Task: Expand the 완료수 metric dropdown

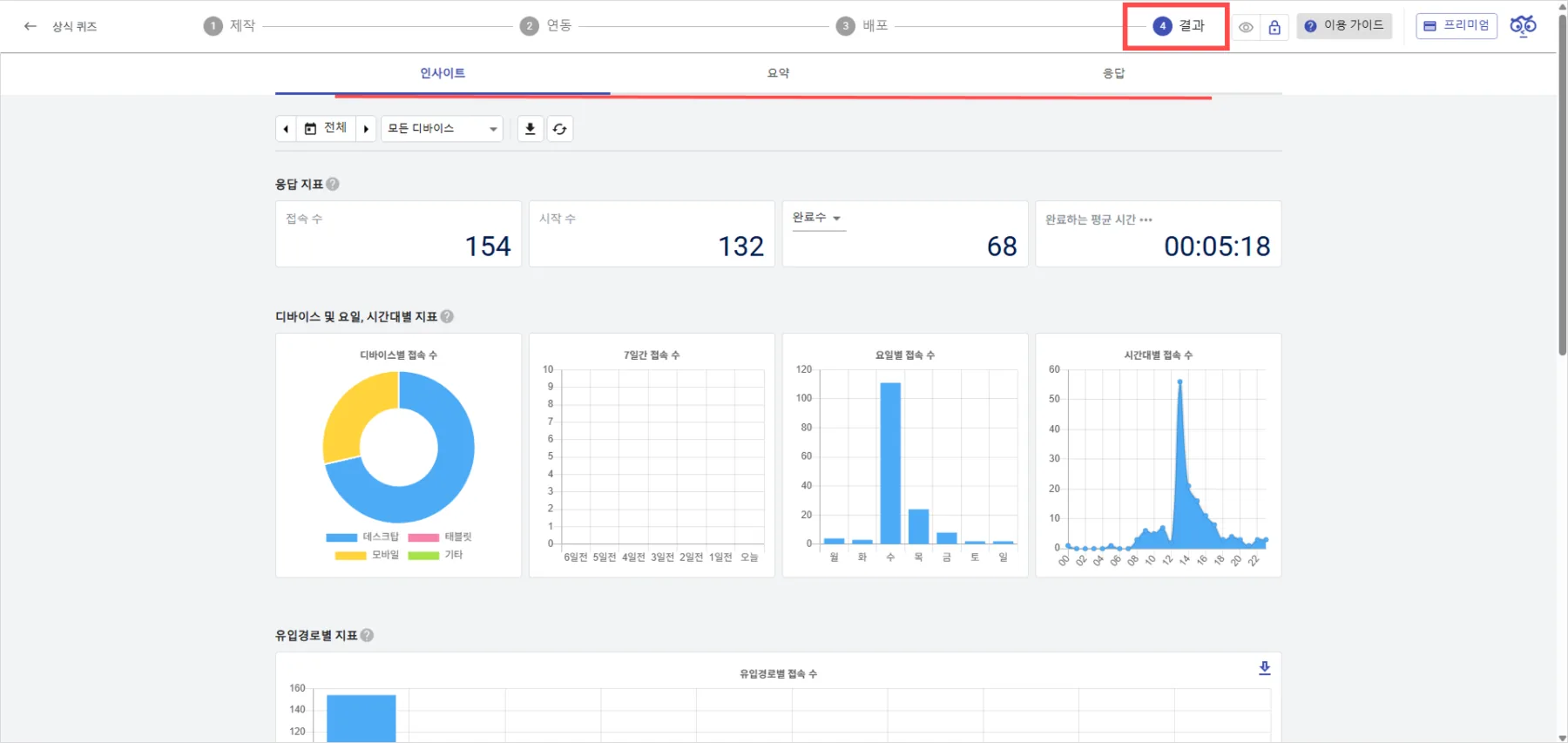Action: tap(817, 218)
